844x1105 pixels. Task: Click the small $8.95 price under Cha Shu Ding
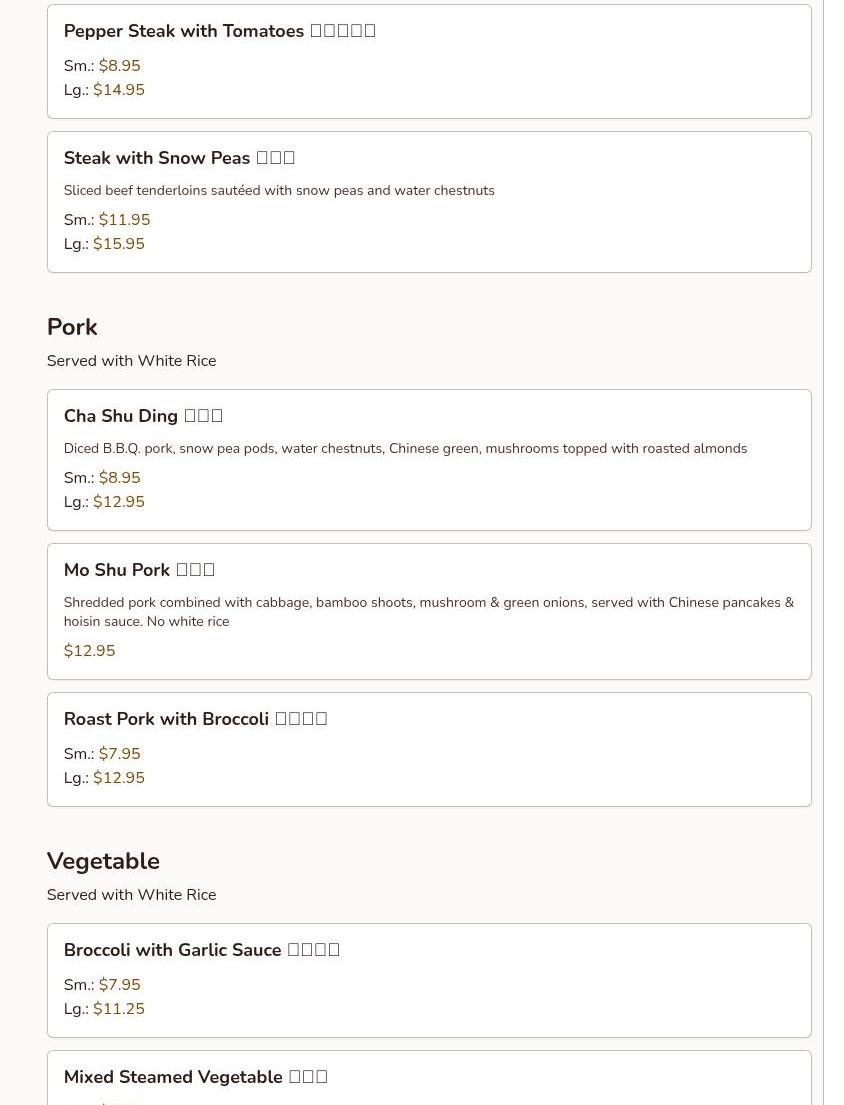coord(119,478)
